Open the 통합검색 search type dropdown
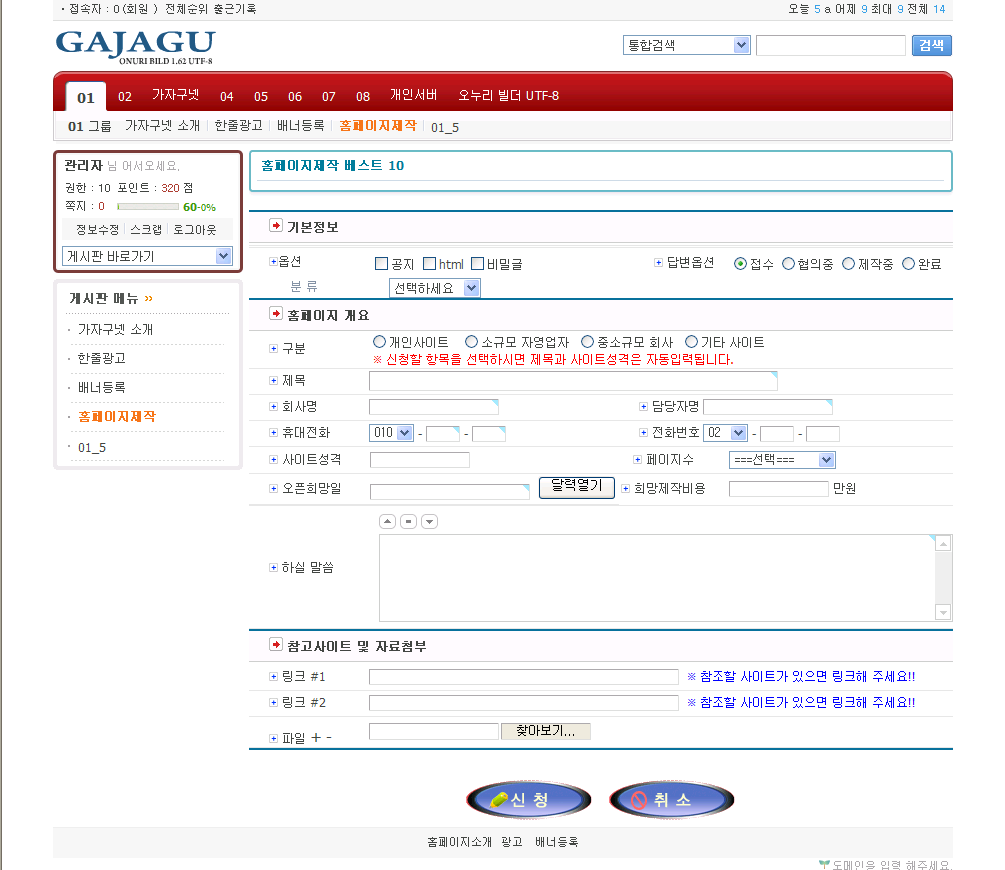1005x870 pixels. [686, 45]
